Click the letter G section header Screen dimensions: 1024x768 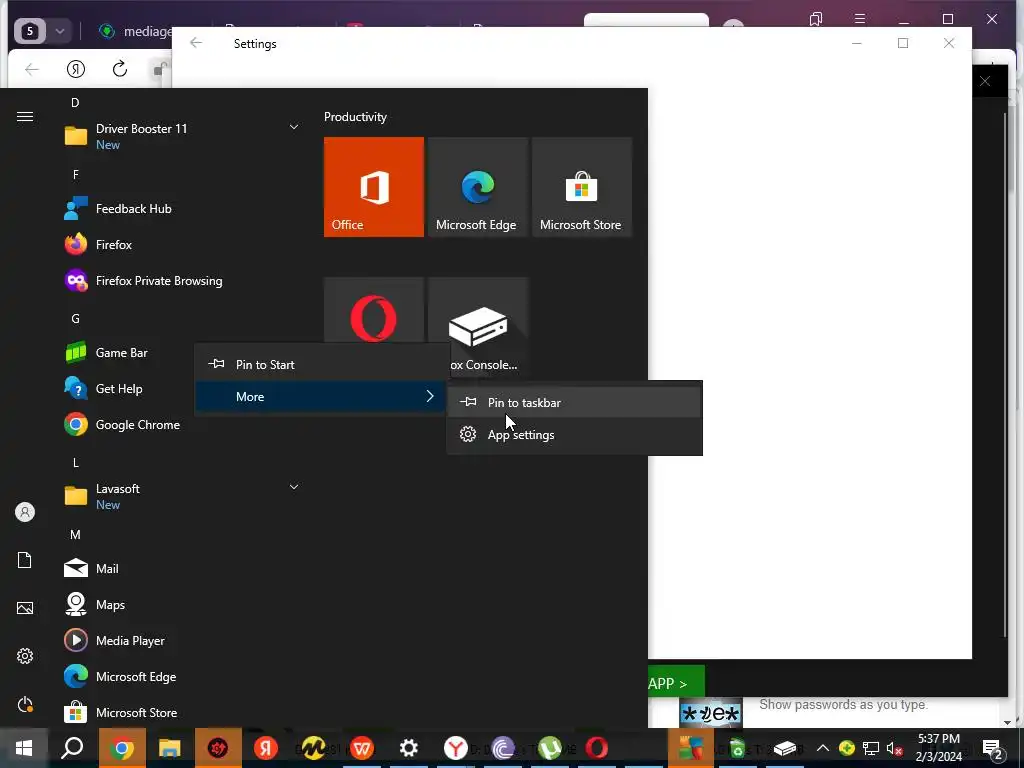point(75,319)
